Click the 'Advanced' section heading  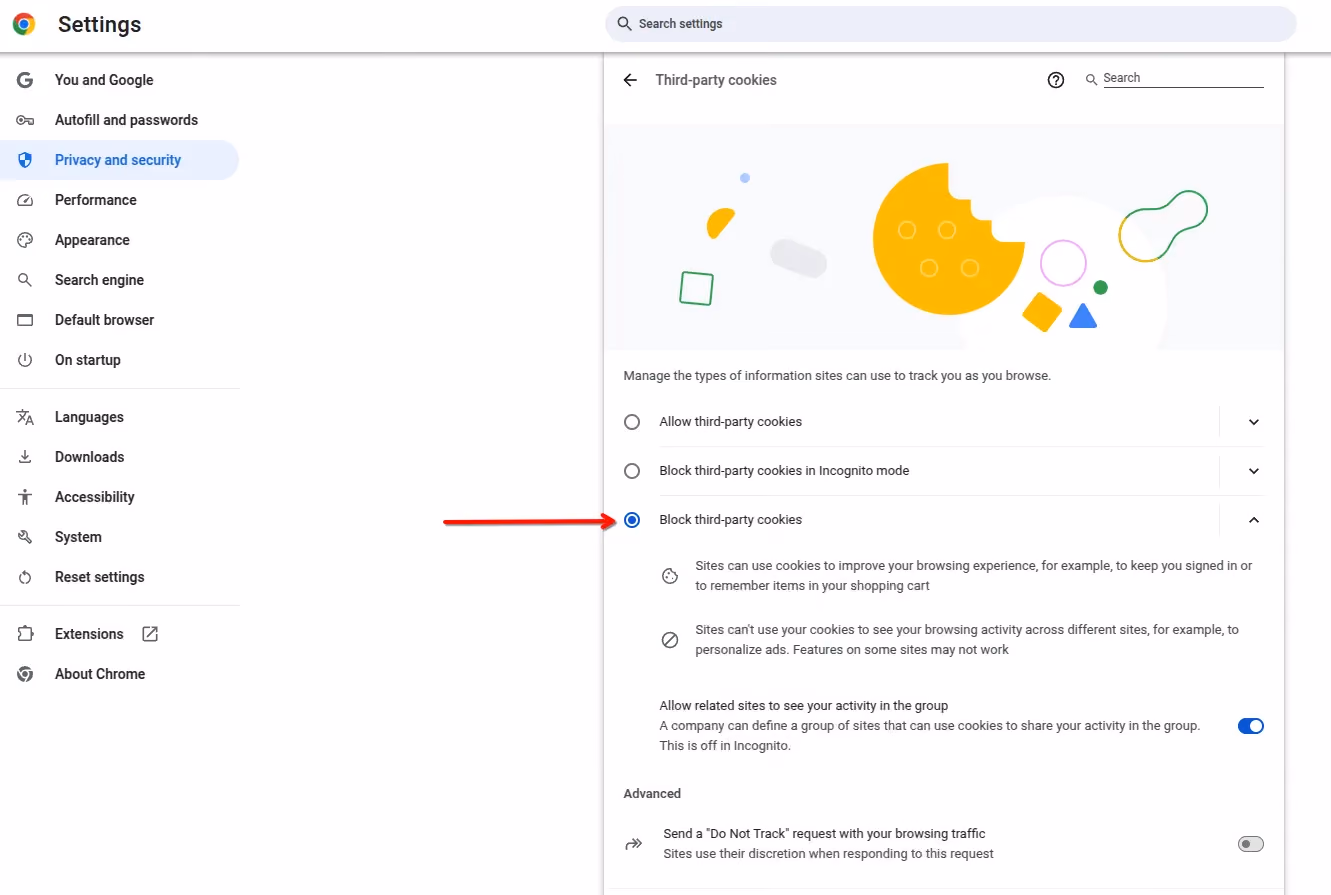click(x=652, y=794)
